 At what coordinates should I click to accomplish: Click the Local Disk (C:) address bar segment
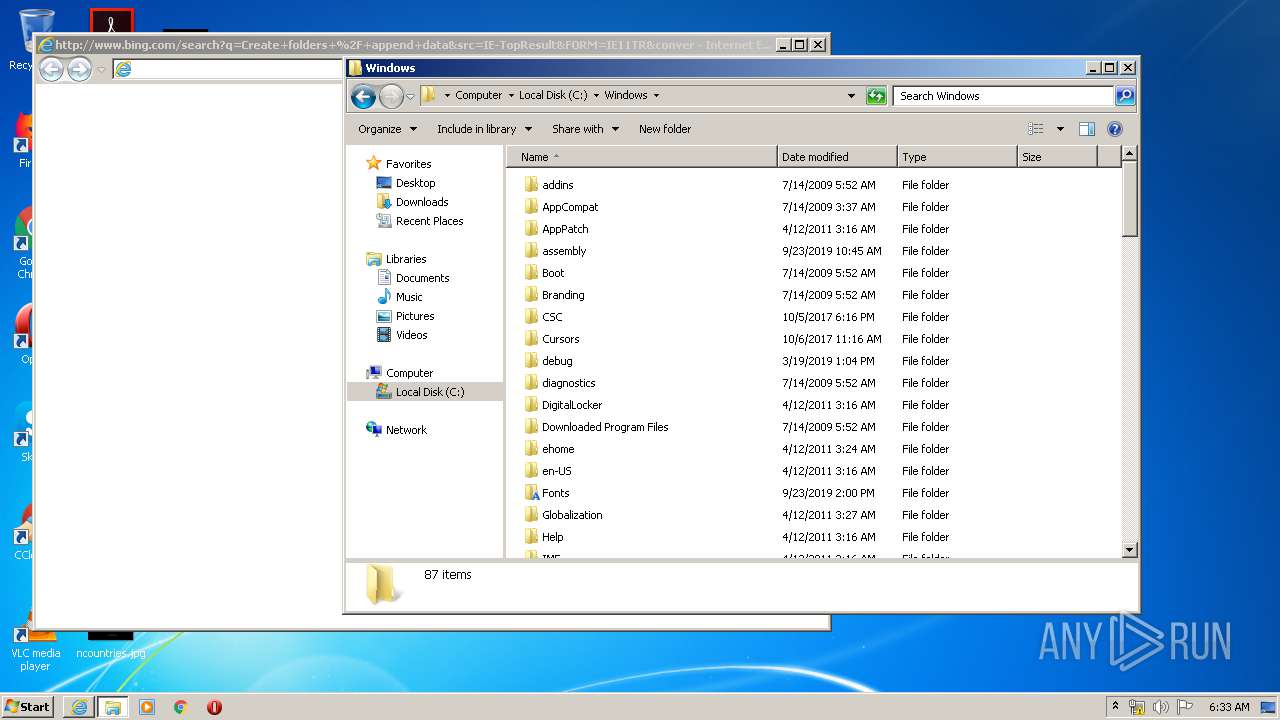[x=553, y=96]
